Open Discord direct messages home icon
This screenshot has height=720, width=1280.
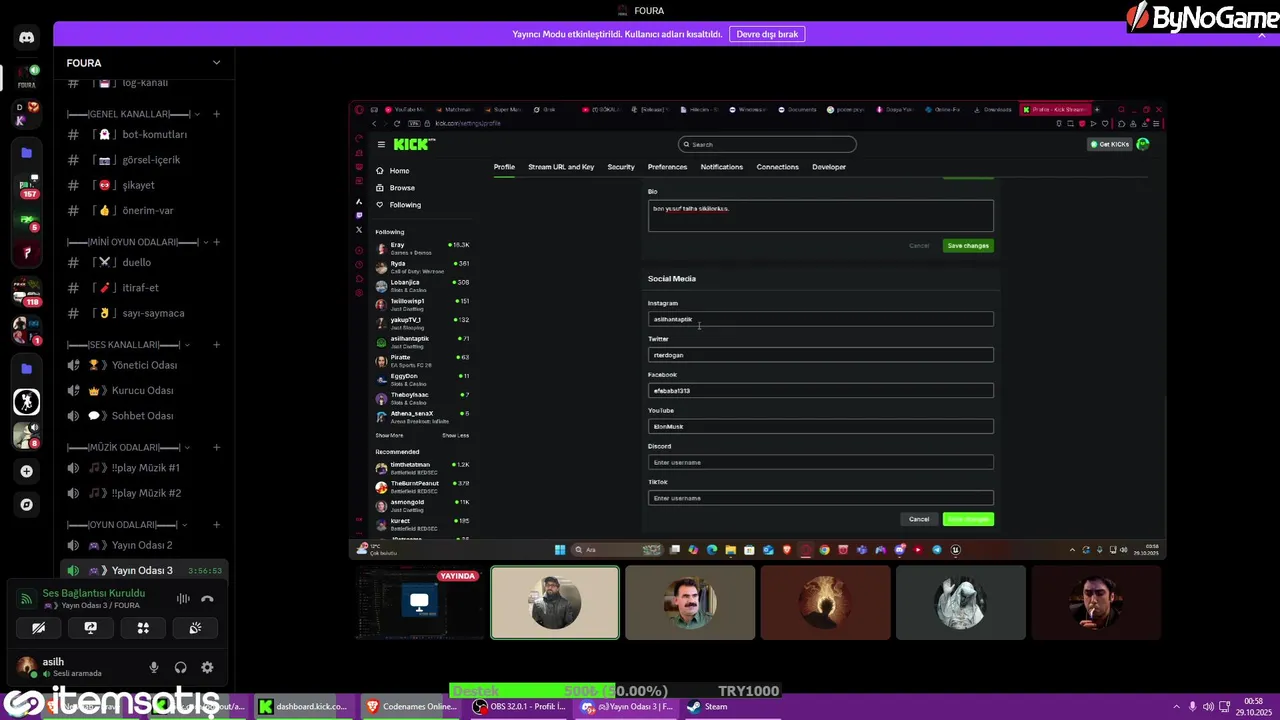coord(27,37)
